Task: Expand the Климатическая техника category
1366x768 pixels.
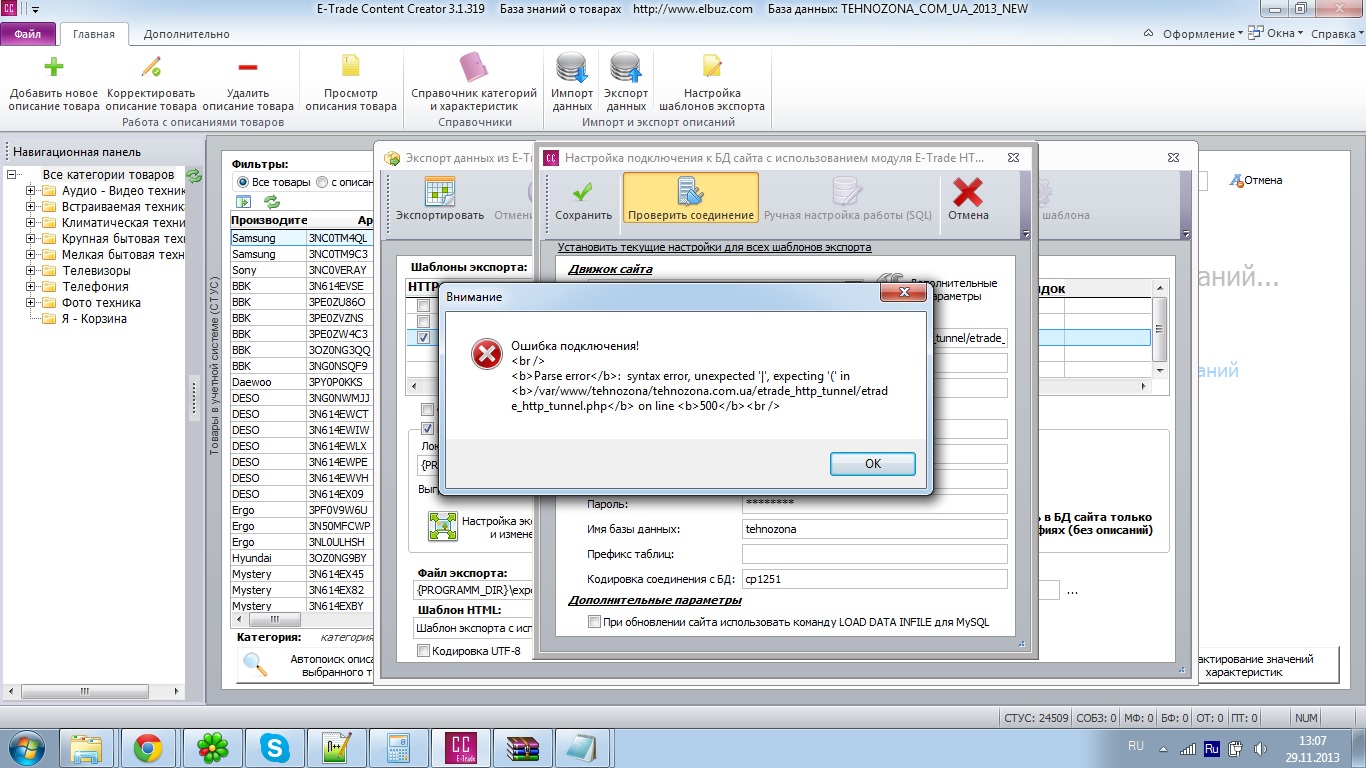Action: (x=31, y=223)
